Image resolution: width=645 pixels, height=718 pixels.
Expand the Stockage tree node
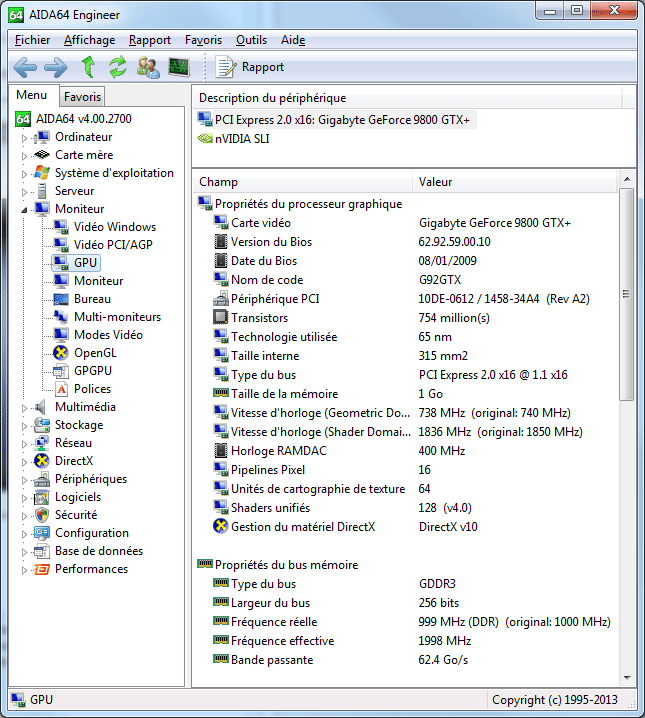(24, 425)
